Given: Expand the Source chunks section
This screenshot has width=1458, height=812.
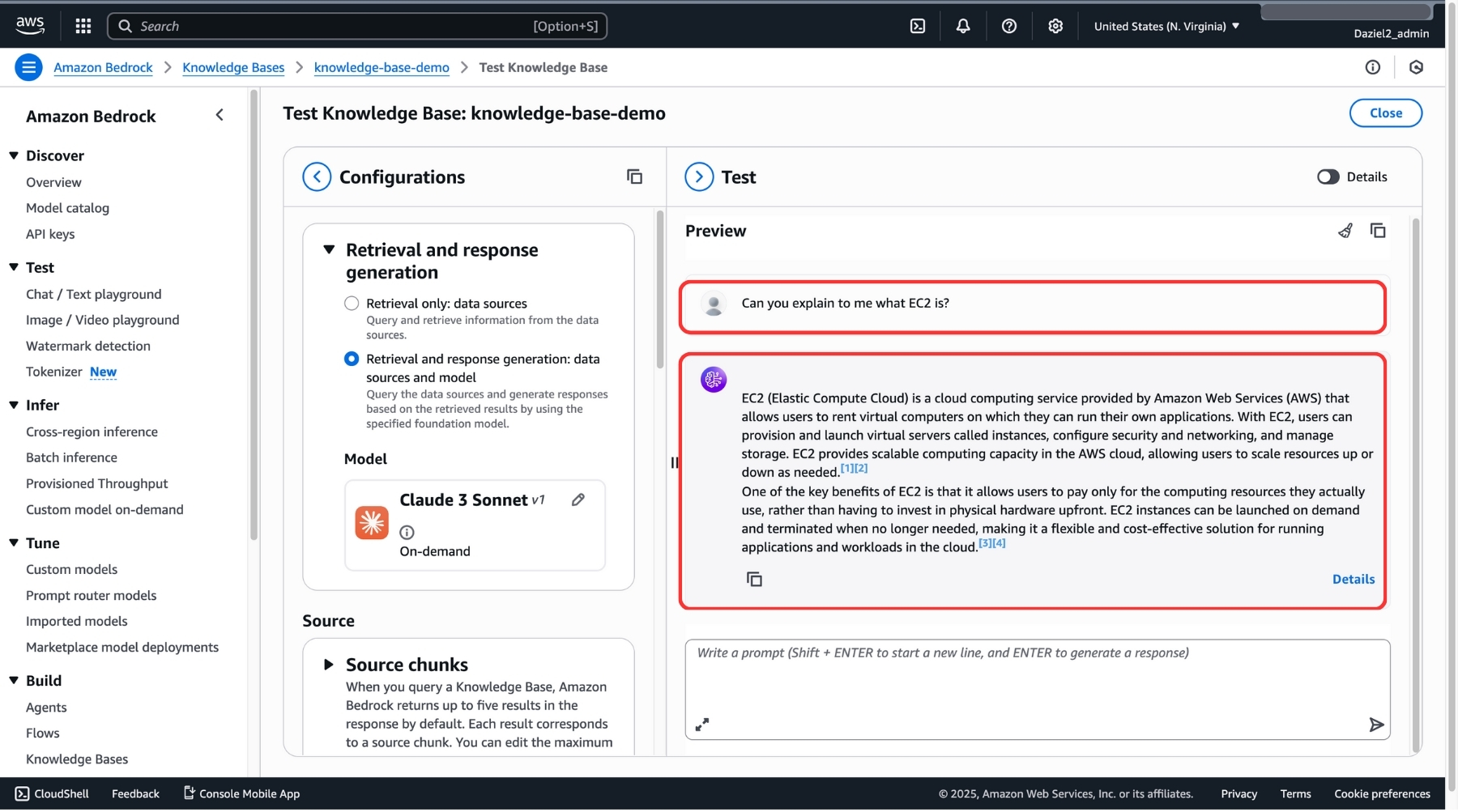Looking at the screenshot, I should click(329, 665).
